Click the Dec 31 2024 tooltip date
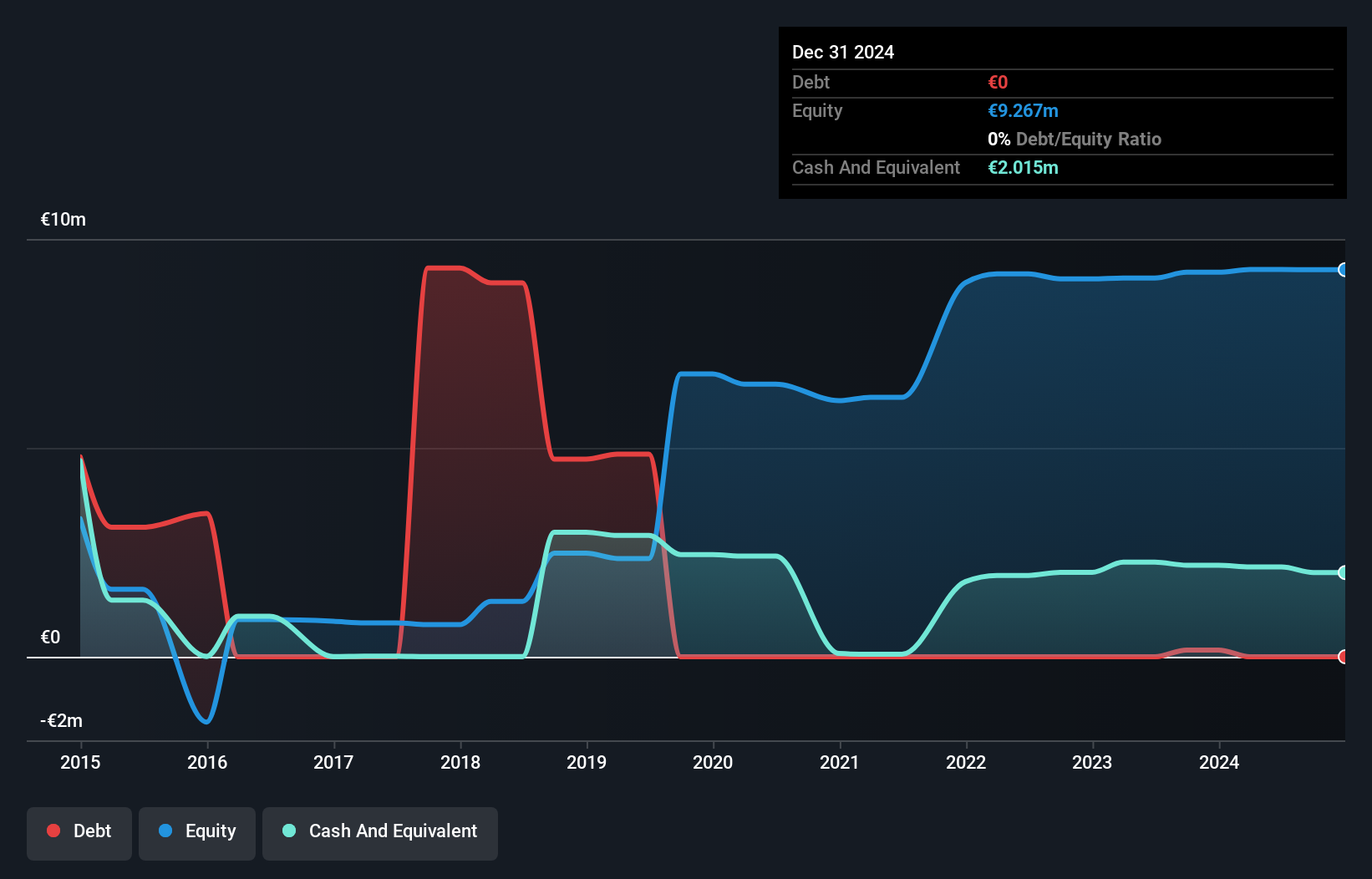This screenshot has width=1372, height=879. click(843, 52)
